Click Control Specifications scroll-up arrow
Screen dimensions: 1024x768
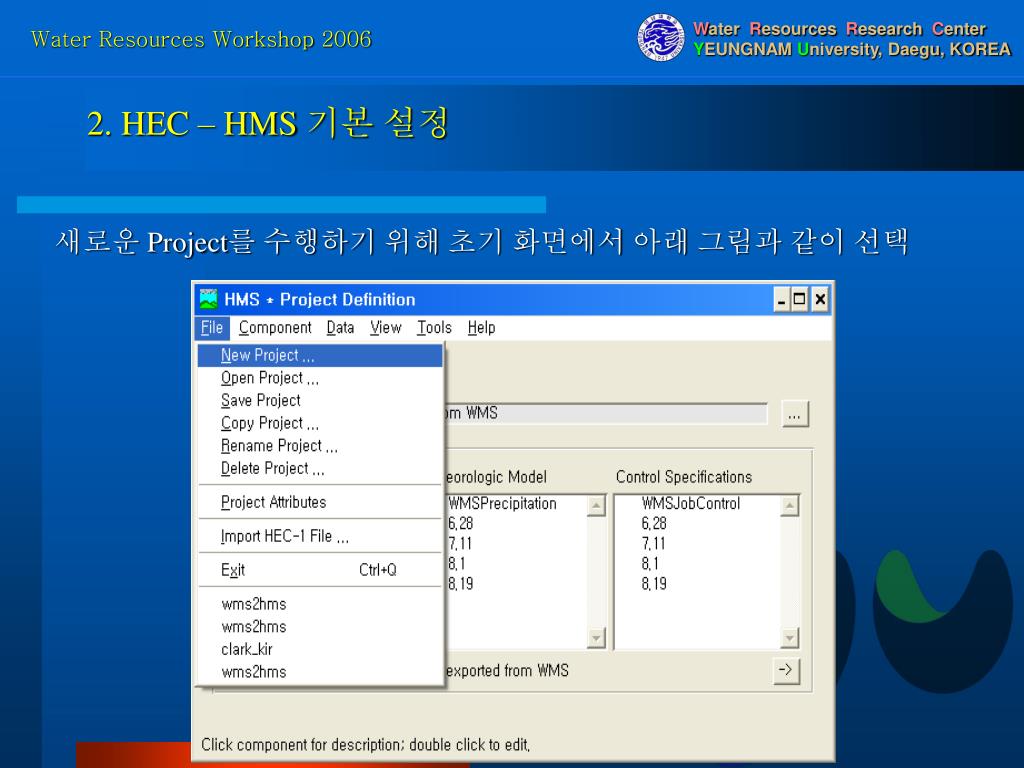(x=790, y=505)
